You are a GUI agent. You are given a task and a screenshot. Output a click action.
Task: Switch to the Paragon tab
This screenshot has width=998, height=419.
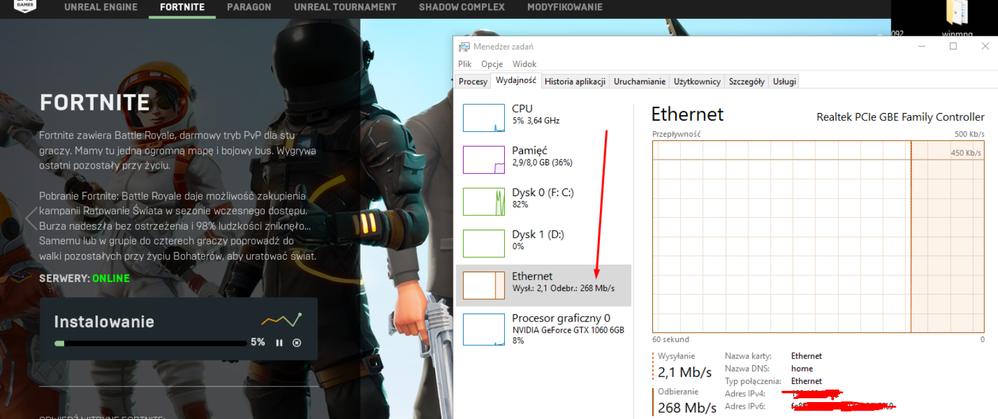pos(248,8)
